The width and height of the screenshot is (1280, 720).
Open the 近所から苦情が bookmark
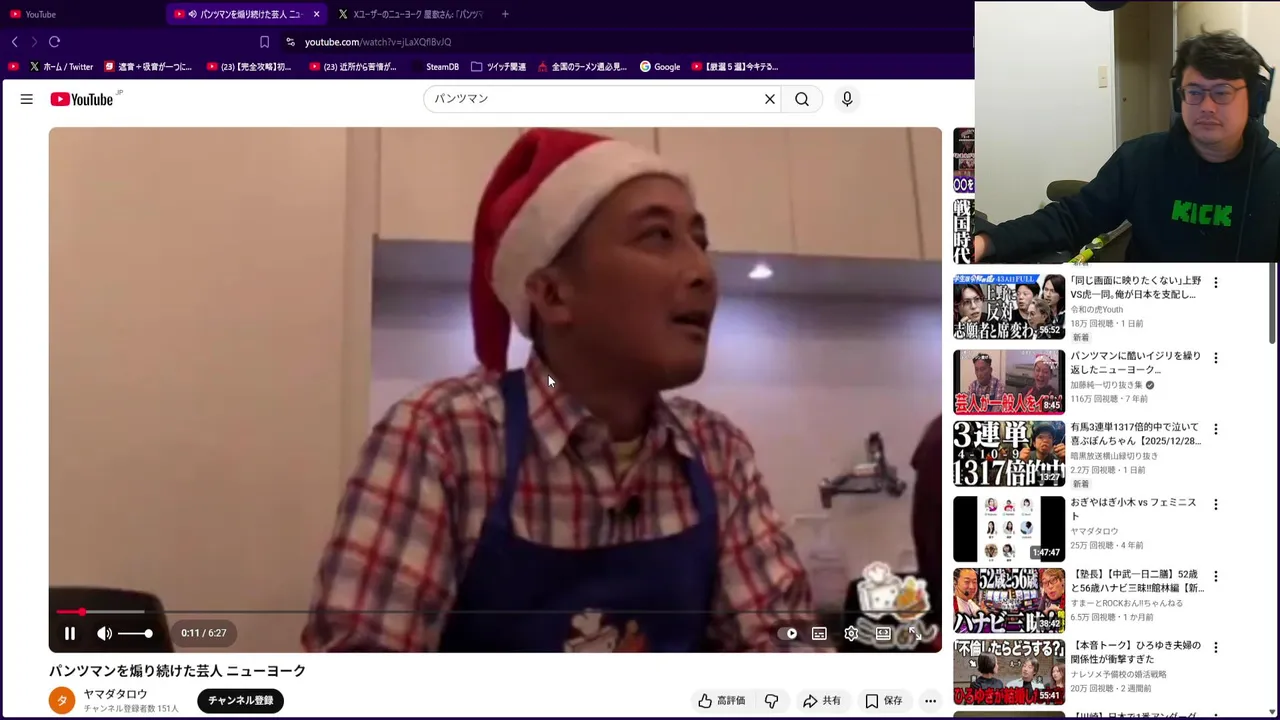coord(353,67)
